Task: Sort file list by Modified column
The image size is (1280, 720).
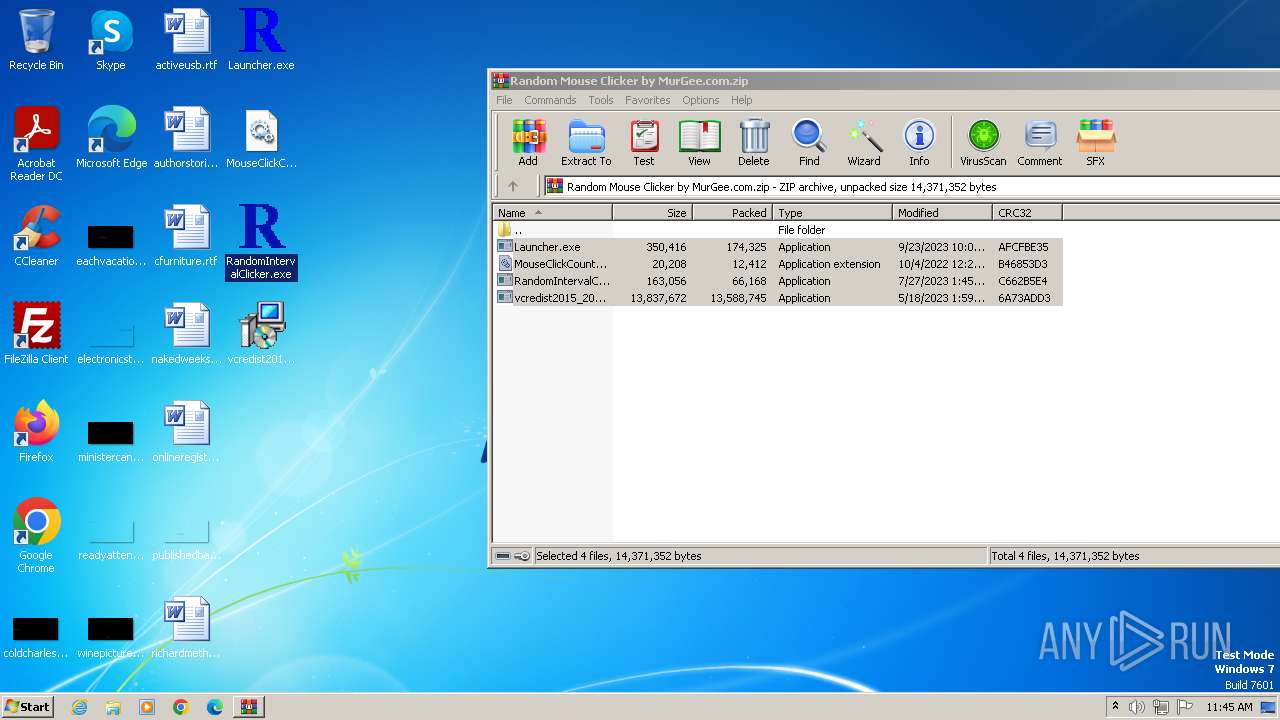Action: click(942, 213)
